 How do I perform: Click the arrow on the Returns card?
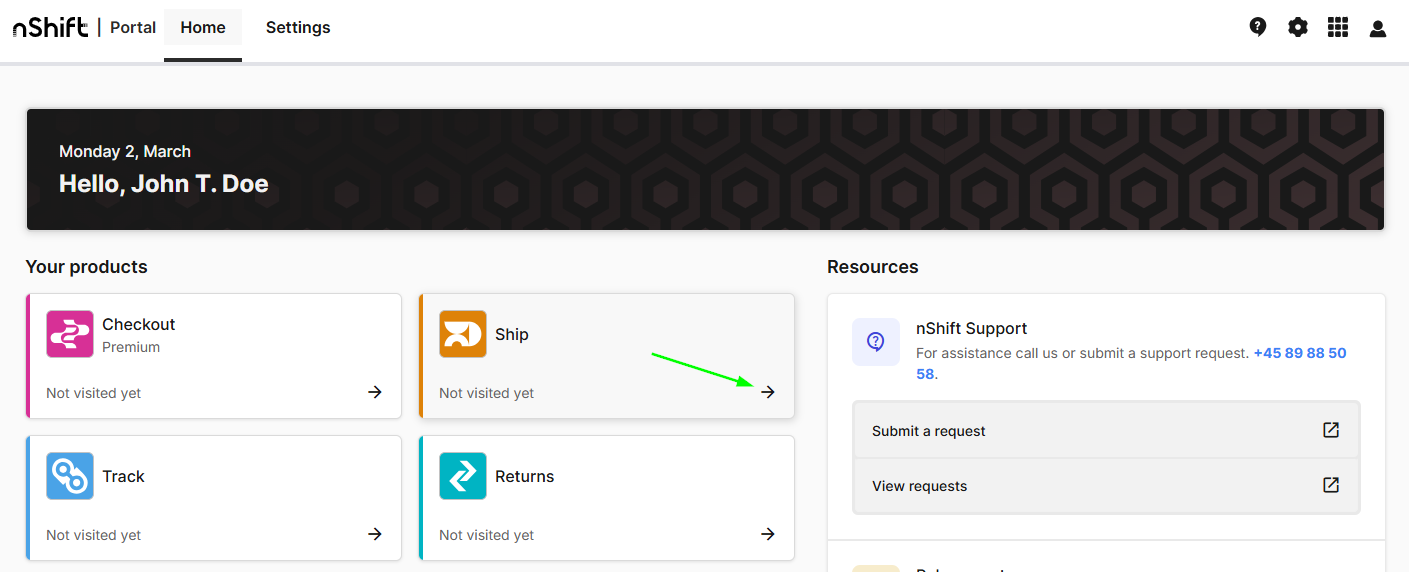(x=768, y=534)
